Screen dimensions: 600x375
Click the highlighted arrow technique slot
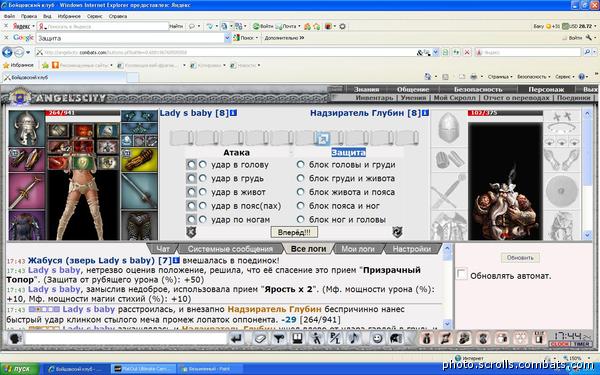(322, 138)
